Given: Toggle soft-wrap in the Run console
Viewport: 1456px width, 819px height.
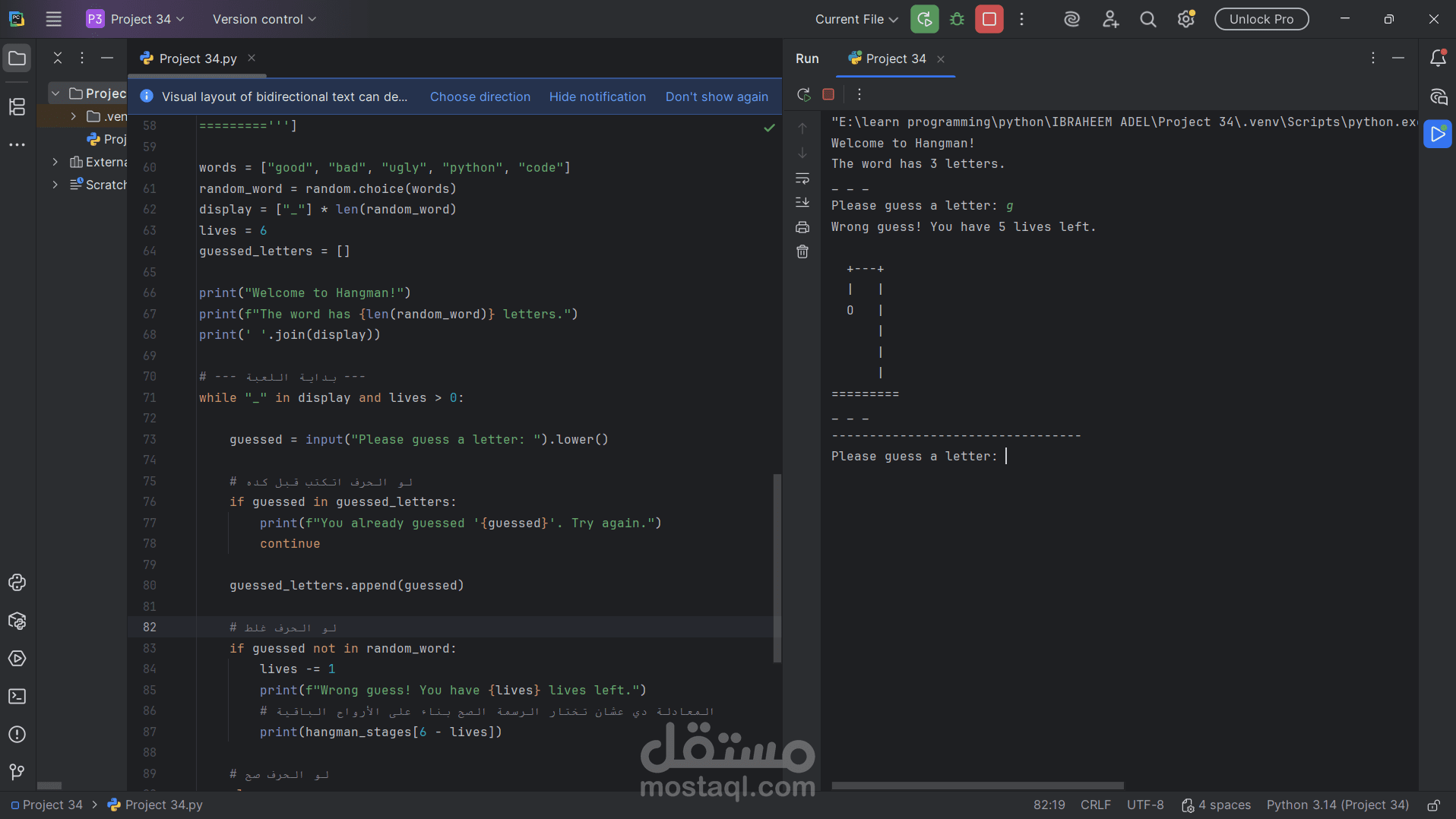Looking at the screenshot, I should pyautogui.click(x=802, y=179).
